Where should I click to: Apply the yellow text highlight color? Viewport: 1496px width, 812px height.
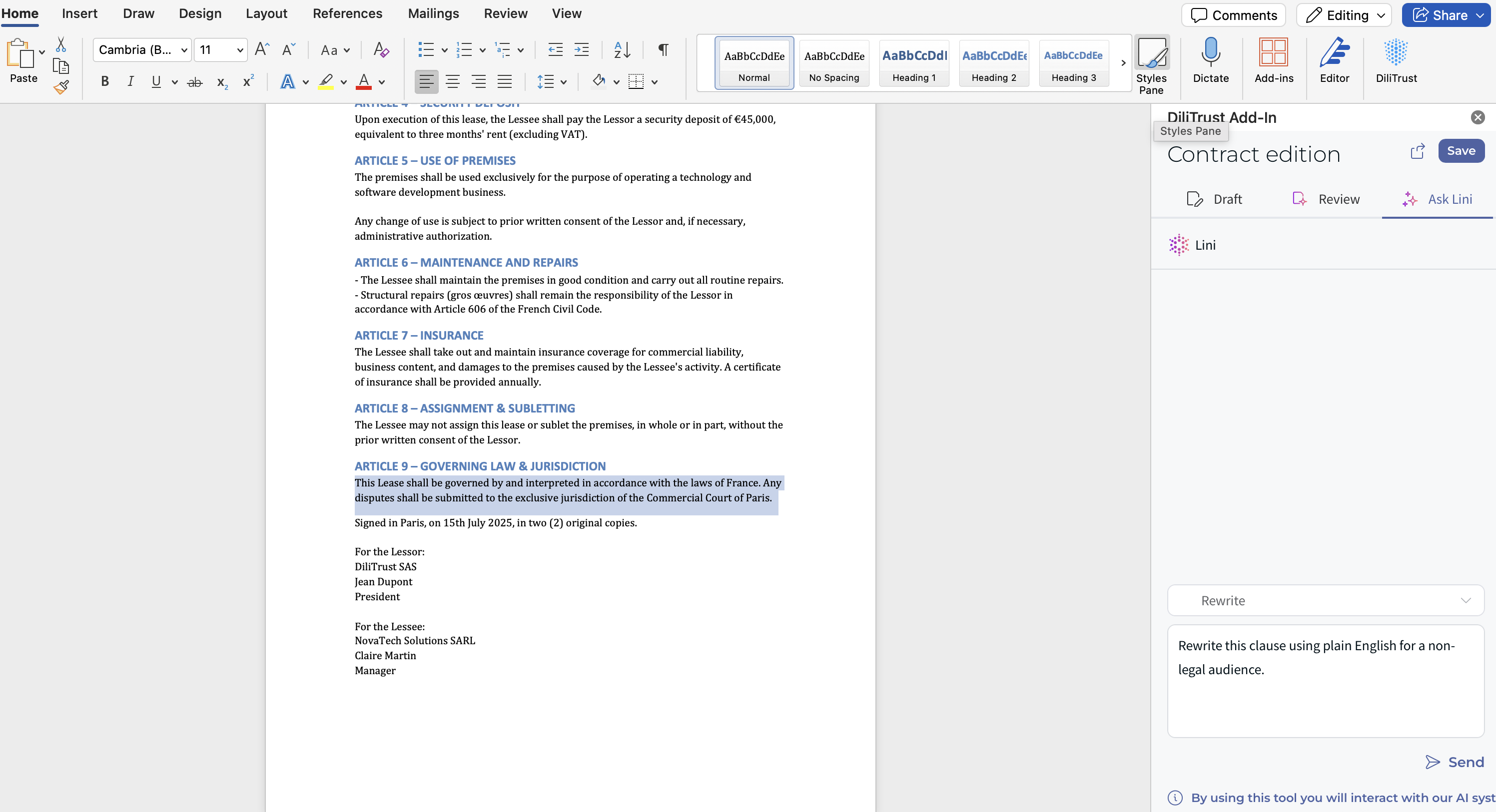click(x=326, y=82)
